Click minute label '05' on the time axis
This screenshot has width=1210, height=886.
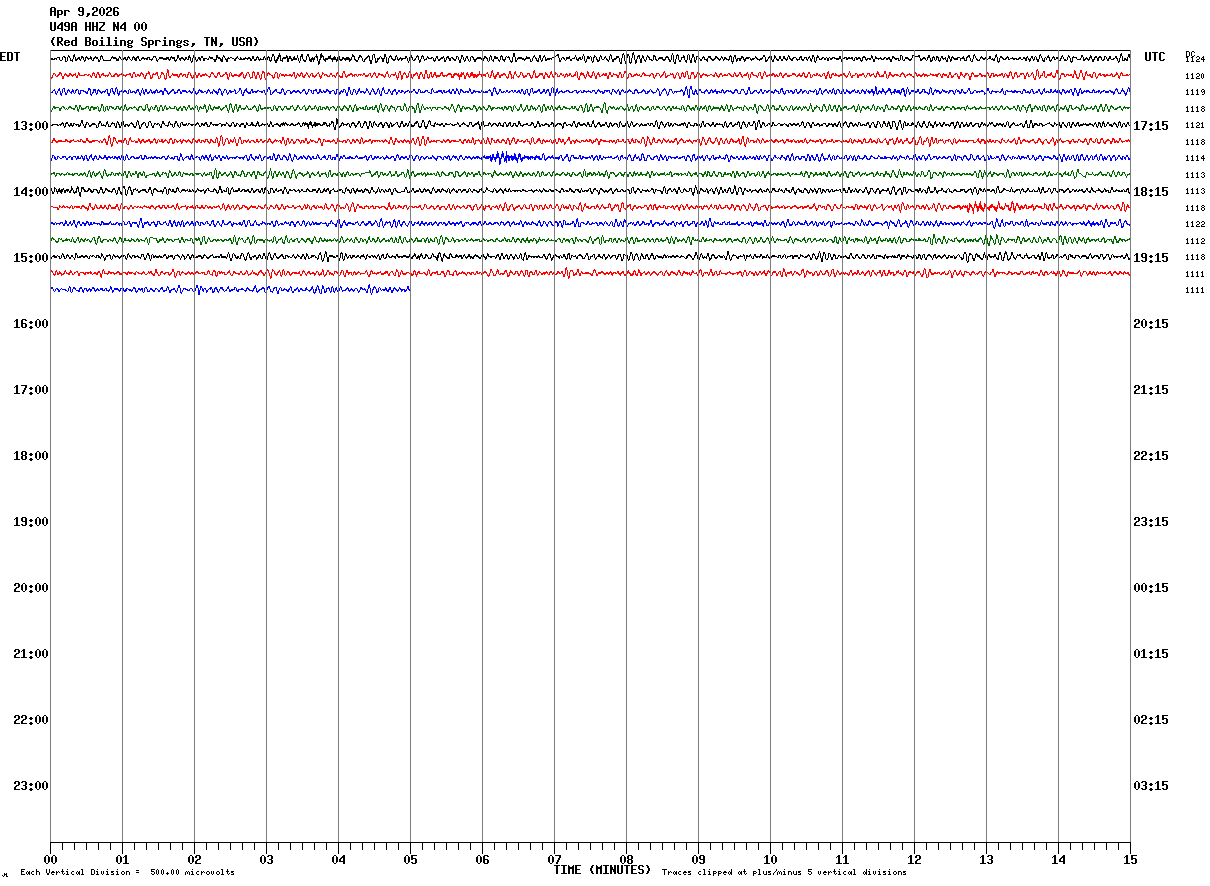410,860
